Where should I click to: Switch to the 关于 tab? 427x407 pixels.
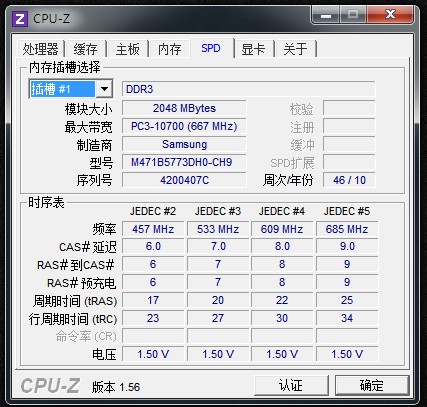(295, 49)
